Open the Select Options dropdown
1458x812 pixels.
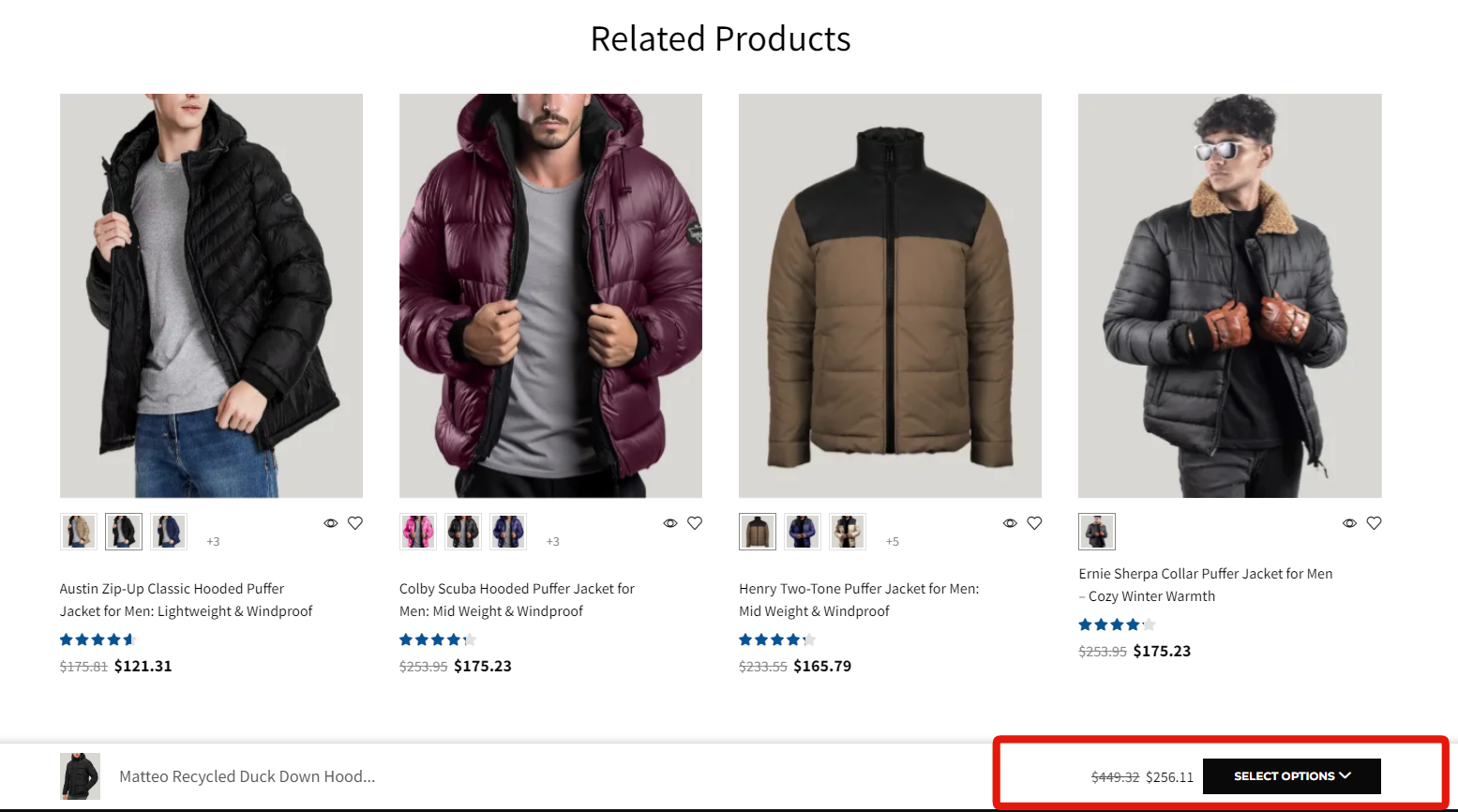pos(1291,776)
